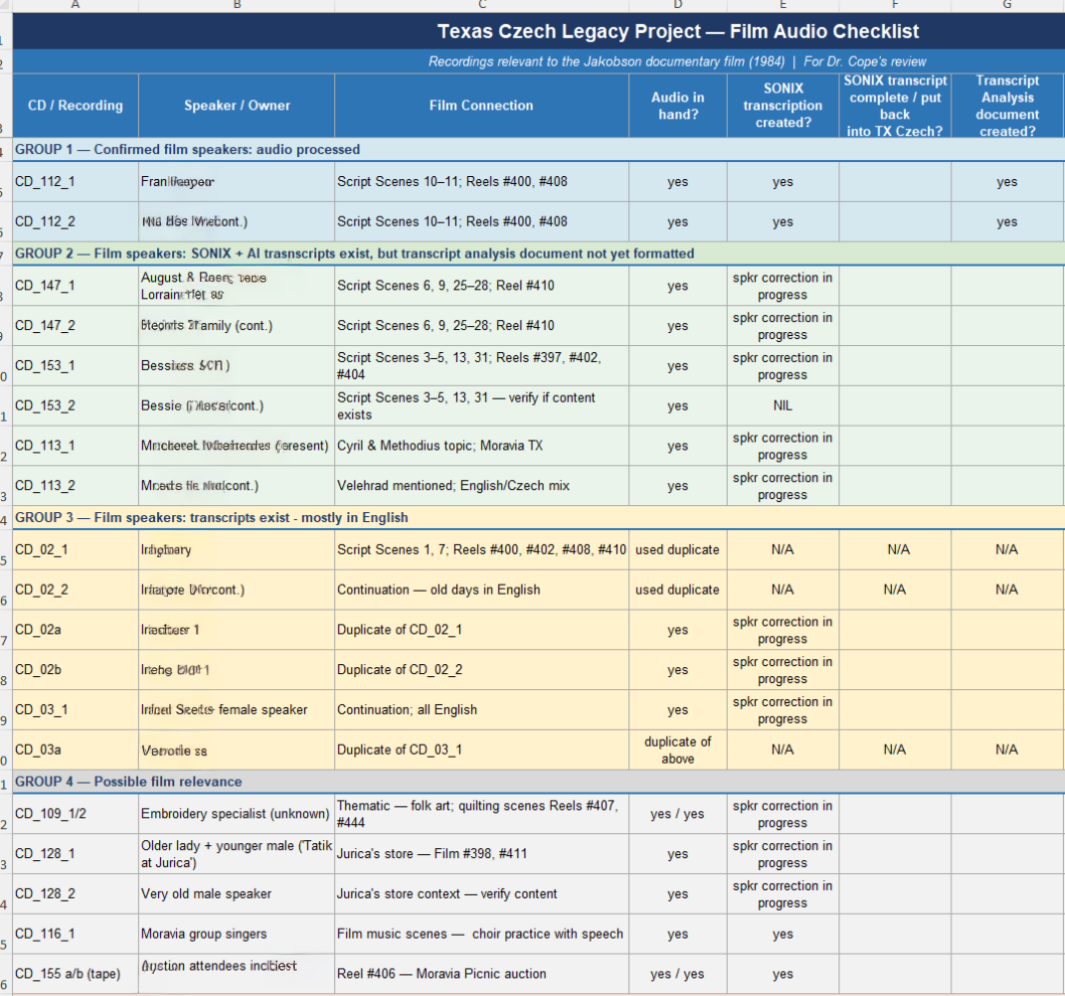The height and width of the screenshot is (996, 1065).
Task: Click 'Moravia group singers' cell
Action: tap(236, 934)
